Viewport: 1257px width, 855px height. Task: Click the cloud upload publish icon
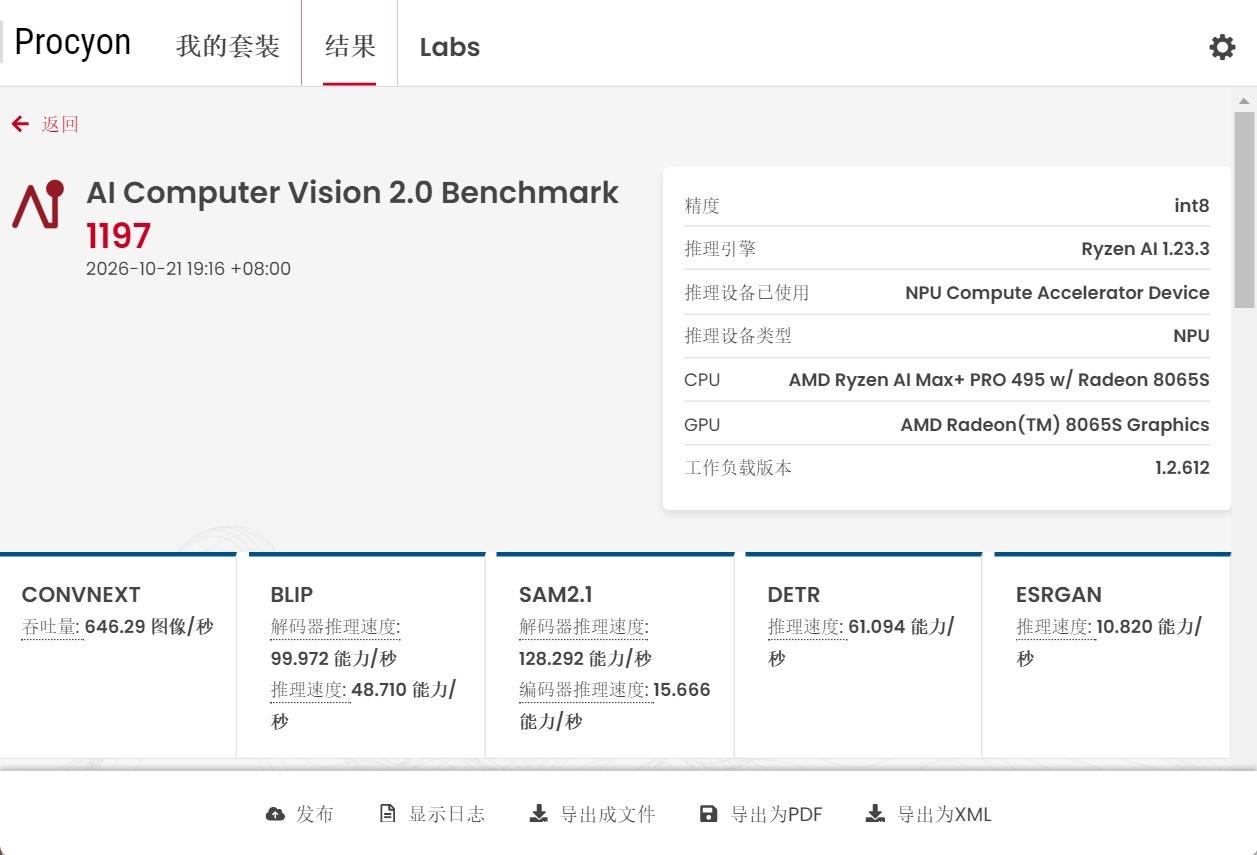pos(275,814)
